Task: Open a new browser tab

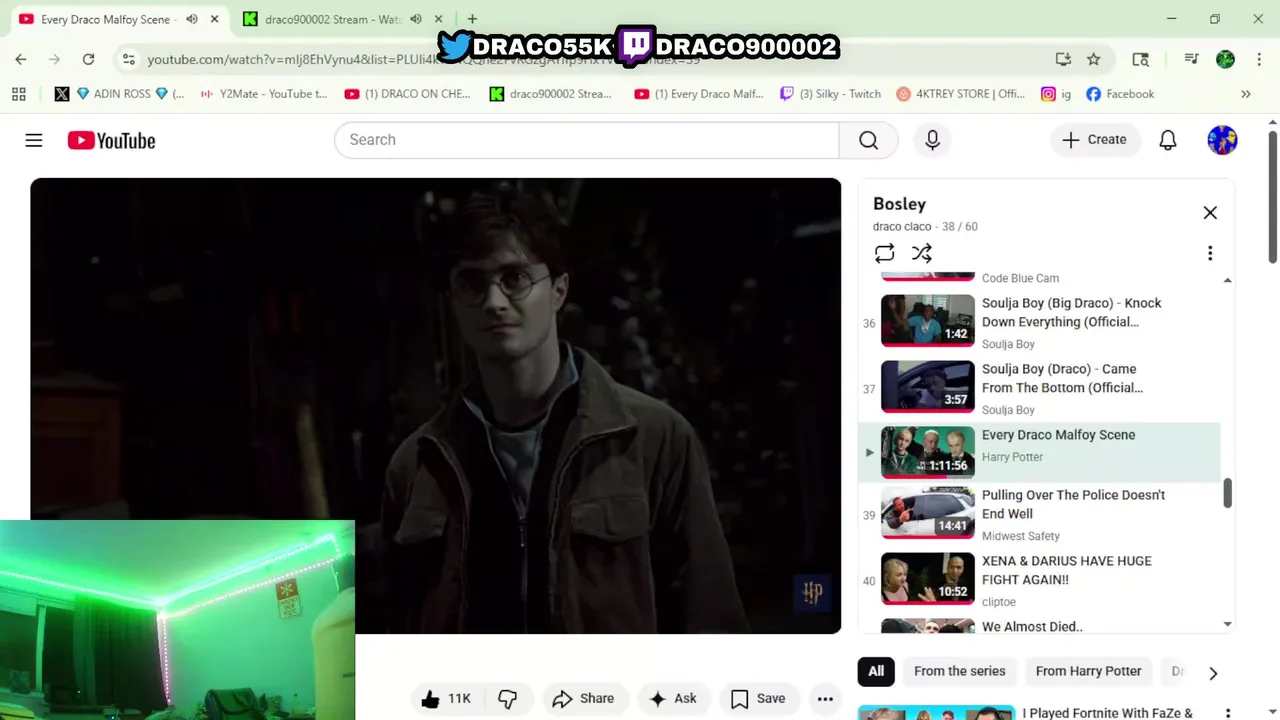Action: pos(472,19)
